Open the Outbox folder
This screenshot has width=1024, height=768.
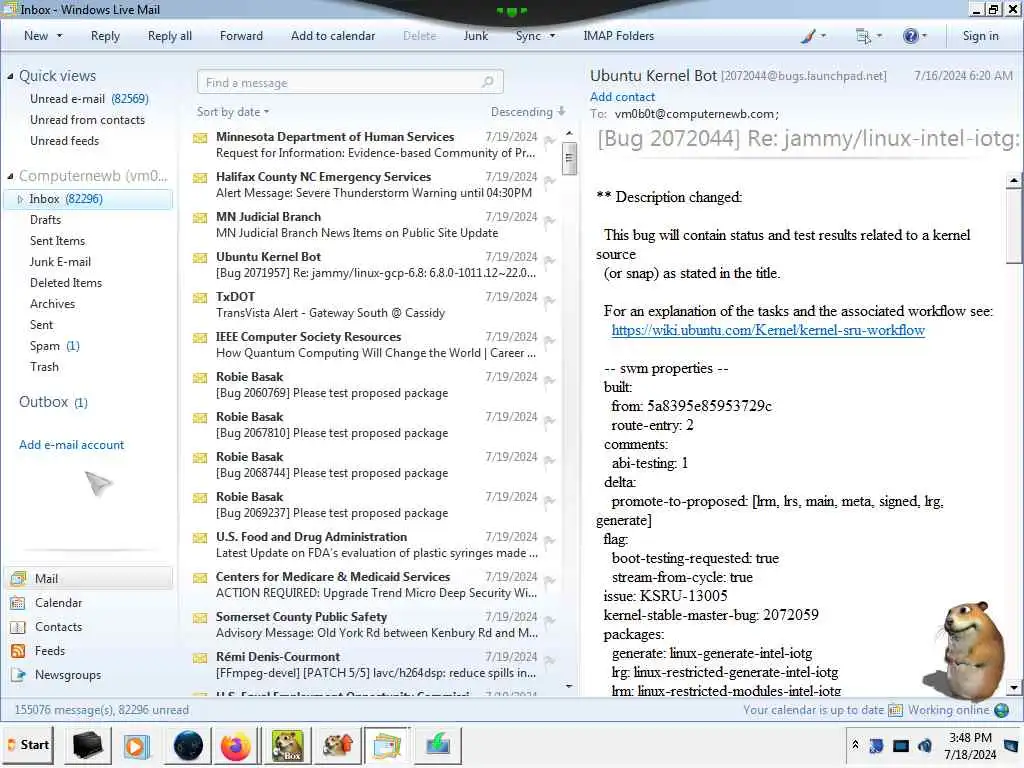coord(53,402)
